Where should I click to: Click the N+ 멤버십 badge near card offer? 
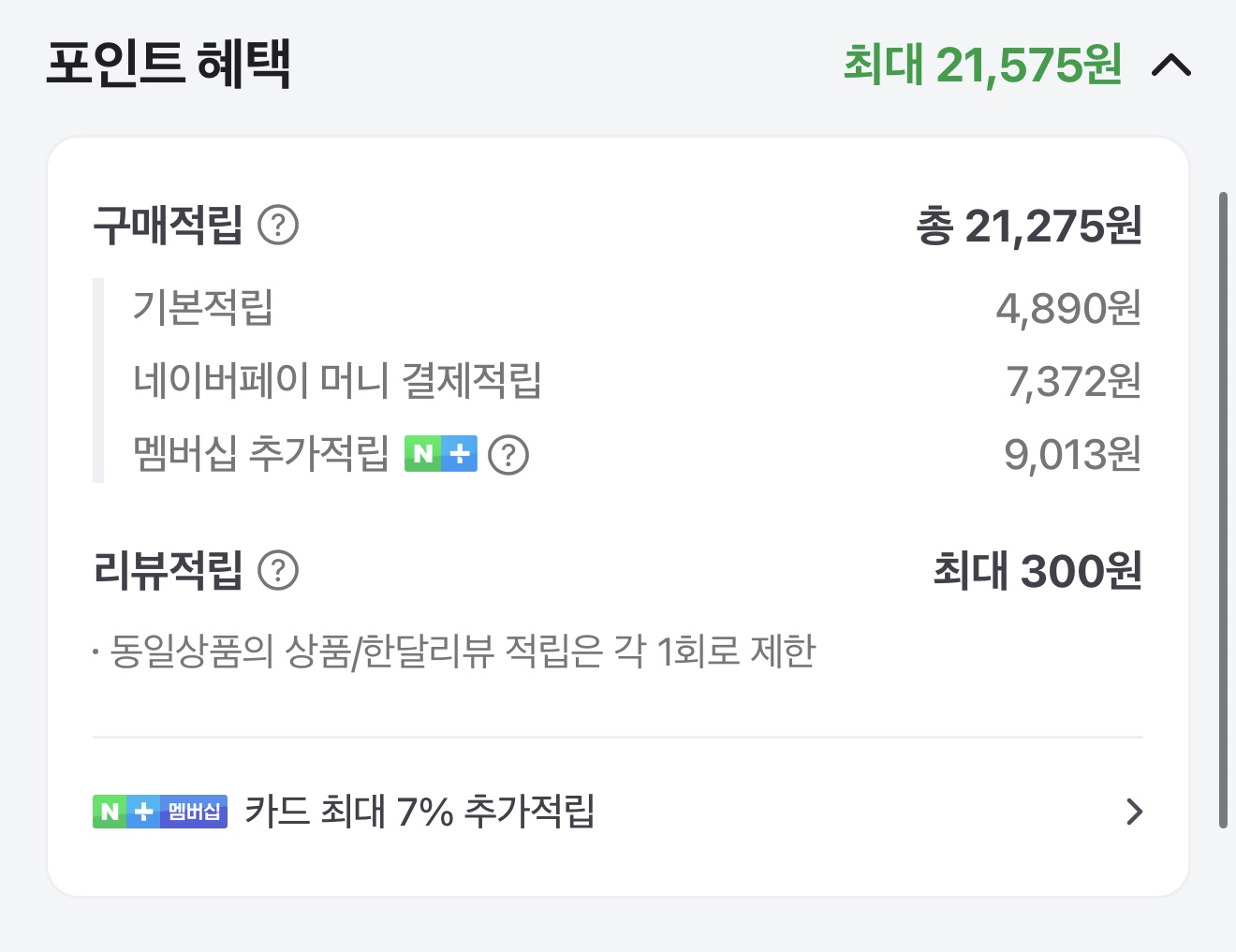(160, 812)
